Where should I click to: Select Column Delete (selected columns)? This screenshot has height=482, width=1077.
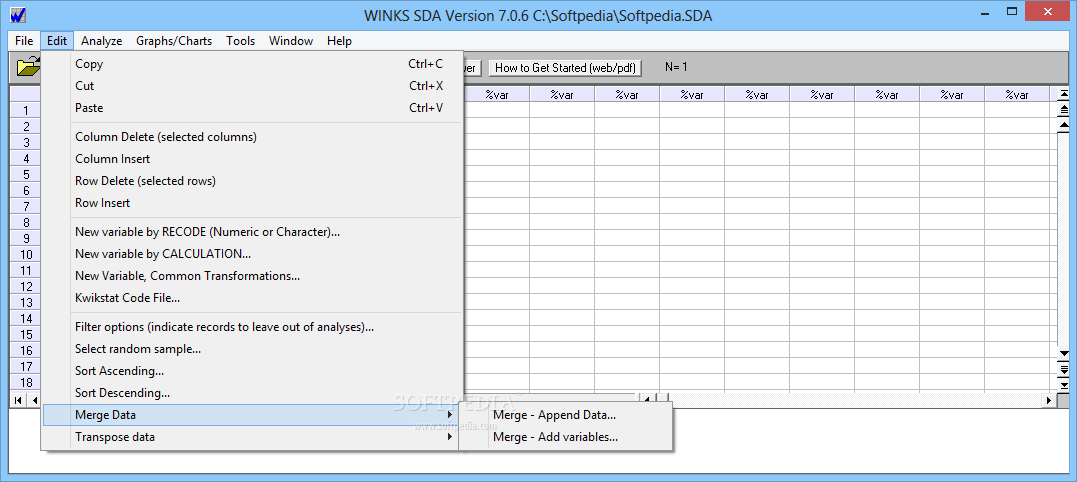pyautogui.click(x=252, y=137)
